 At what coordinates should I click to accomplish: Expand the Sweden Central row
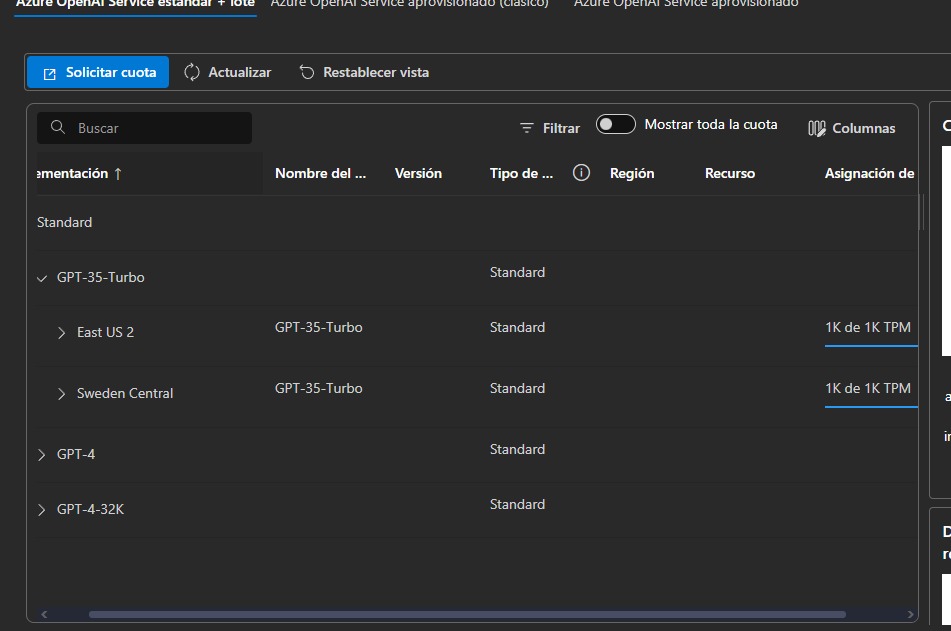(x=61, y=394)
